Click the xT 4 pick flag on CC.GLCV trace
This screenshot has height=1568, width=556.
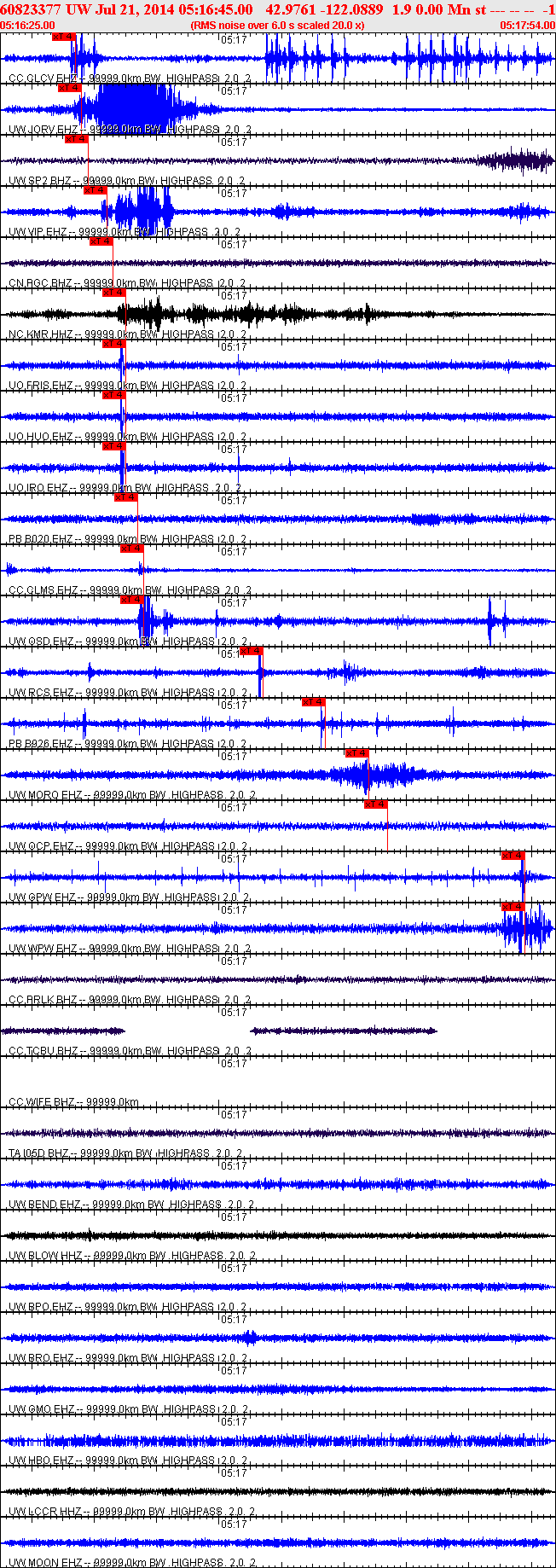click(x=63, y=37)
